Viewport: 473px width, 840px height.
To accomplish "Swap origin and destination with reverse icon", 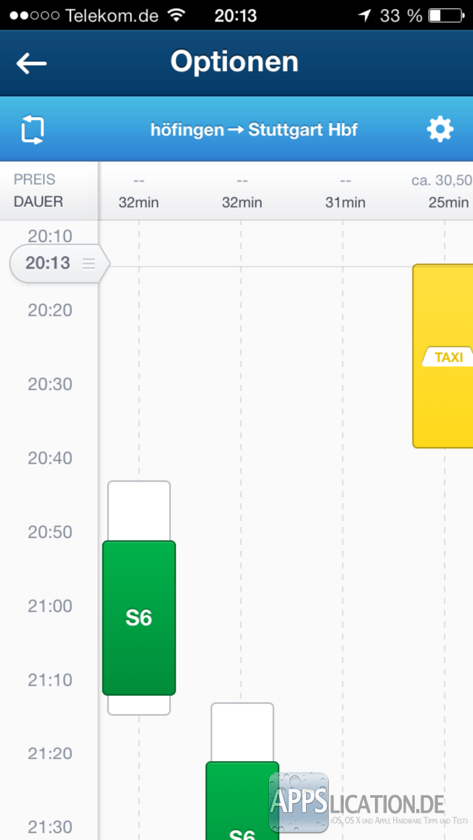I will coord(32,130).
